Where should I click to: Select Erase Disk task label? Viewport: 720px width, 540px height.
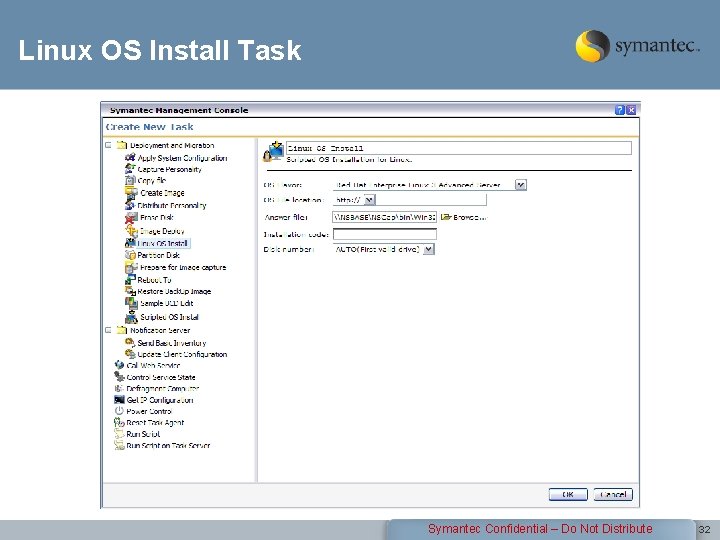(x=157, y=218)
